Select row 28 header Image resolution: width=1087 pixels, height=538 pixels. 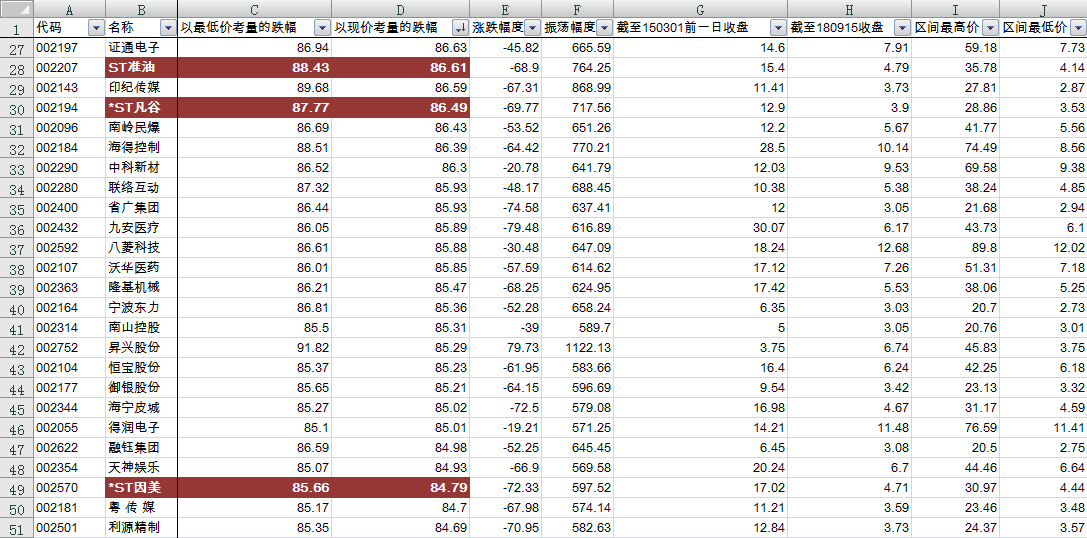tap(16, 68)
